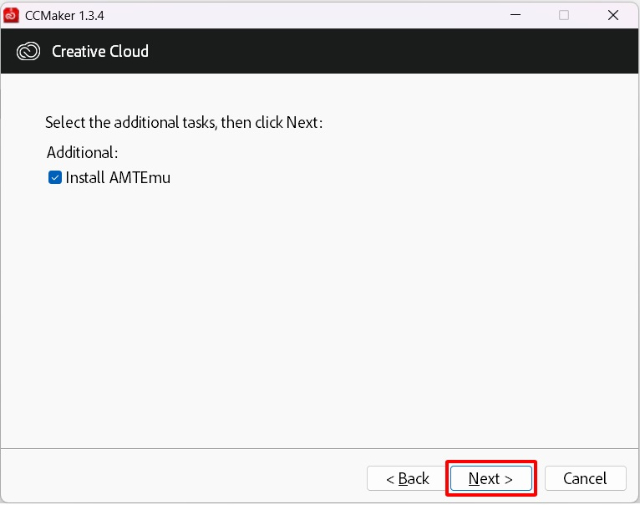This screenshot has height=505, width=640.
Task: Click the greyed-out maximize window icon
Action: pos(564,15)
